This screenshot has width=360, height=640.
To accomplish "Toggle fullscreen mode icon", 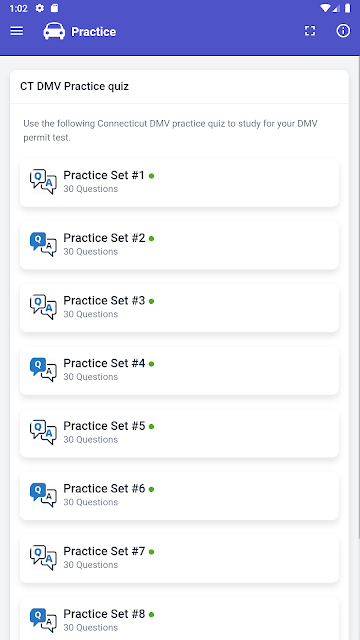I will 310,31.
